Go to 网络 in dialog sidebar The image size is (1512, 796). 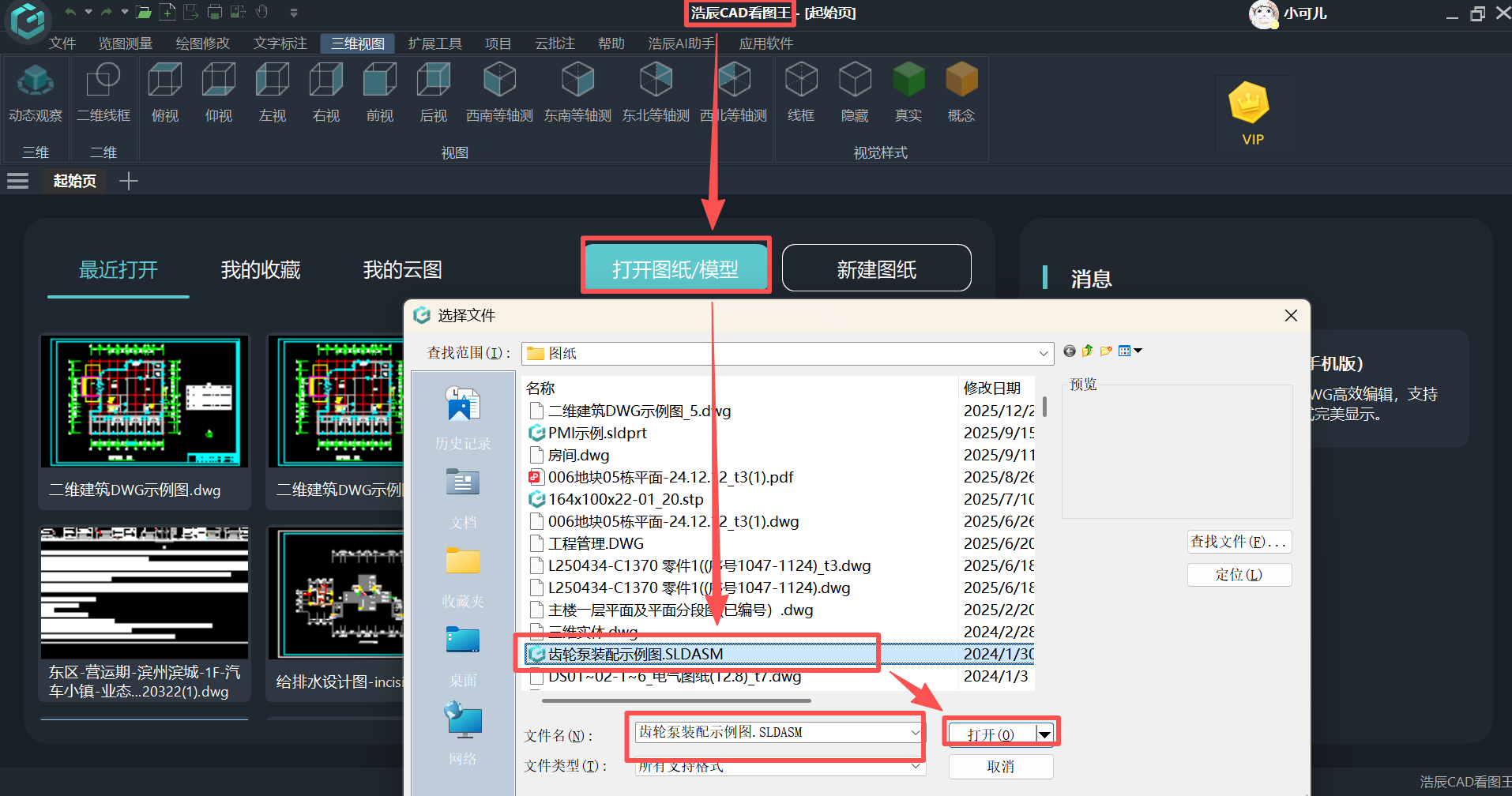point(463,734)
